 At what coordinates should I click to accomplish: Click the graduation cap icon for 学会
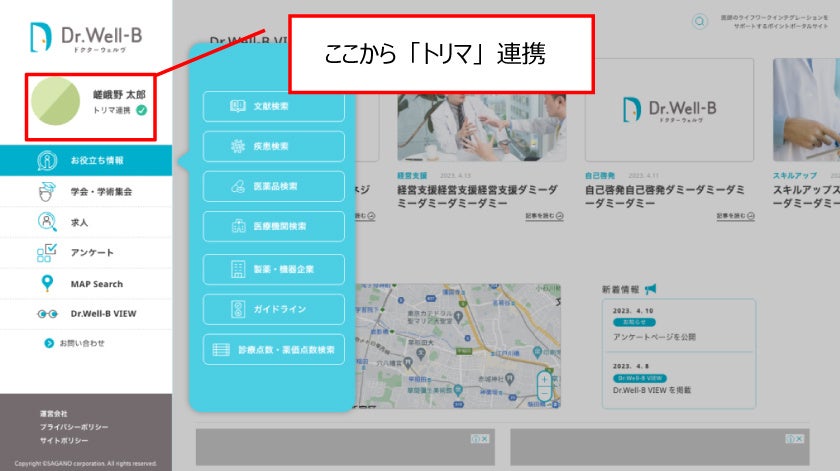point(47,191)
